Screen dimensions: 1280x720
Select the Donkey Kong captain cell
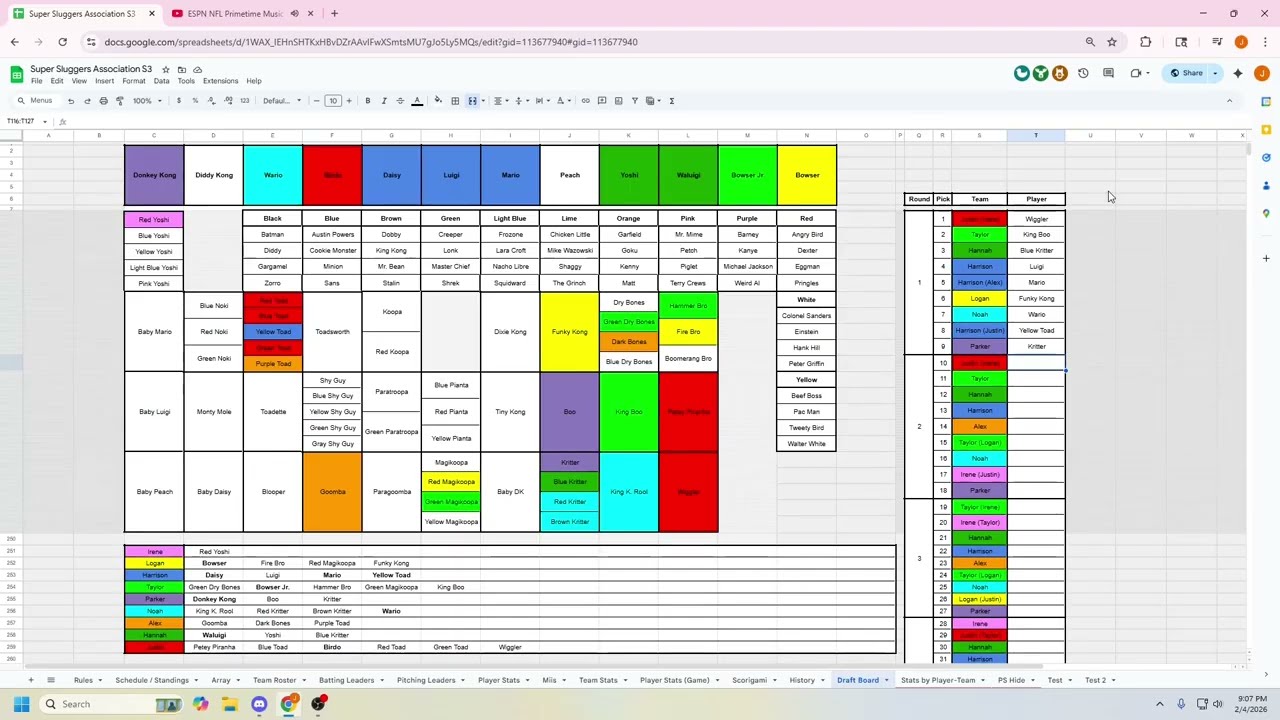(154, 175)
